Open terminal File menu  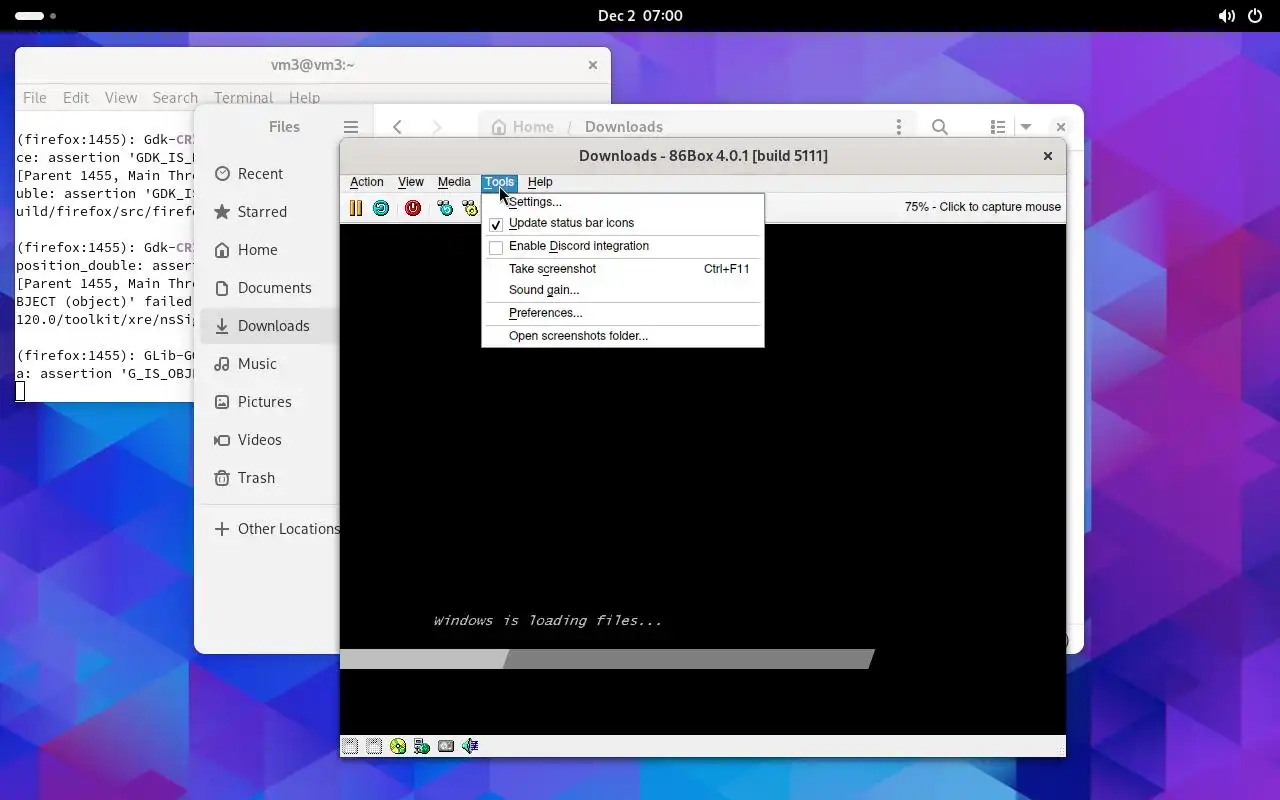coord(35,98)
